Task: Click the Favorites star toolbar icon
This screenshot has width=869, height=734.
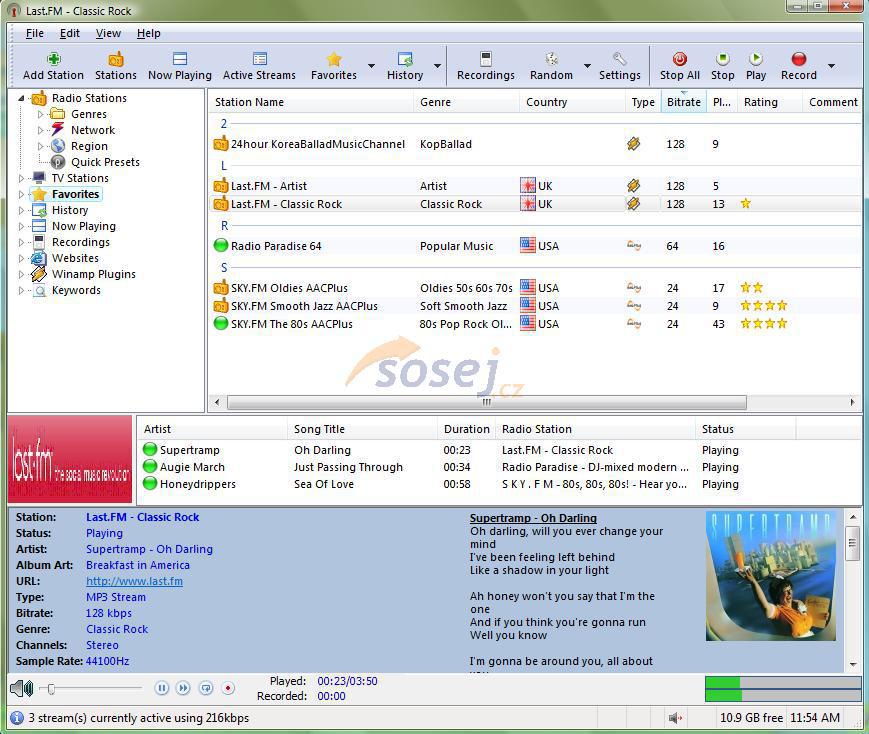Action: pos(334,59)
